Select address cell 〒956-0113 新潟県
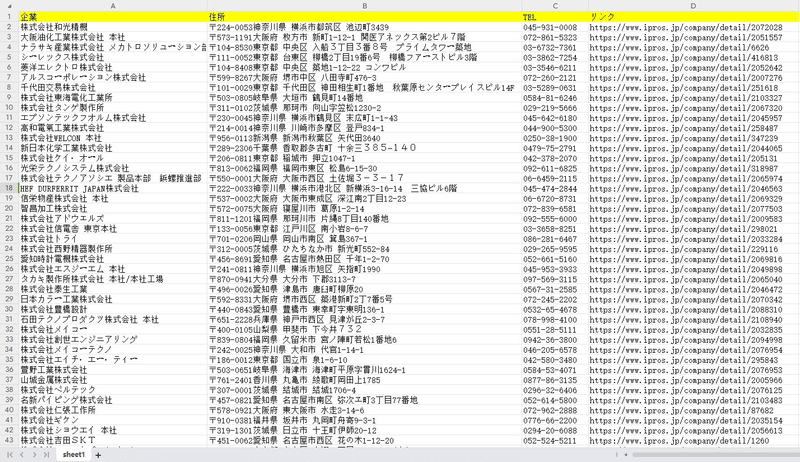 (x=364, y=138)
